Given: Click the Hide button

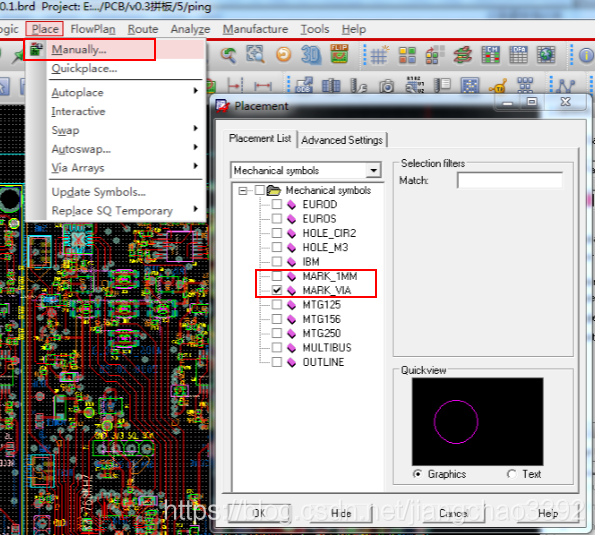Looking at the screenshot, I should [x=341, y=513].
